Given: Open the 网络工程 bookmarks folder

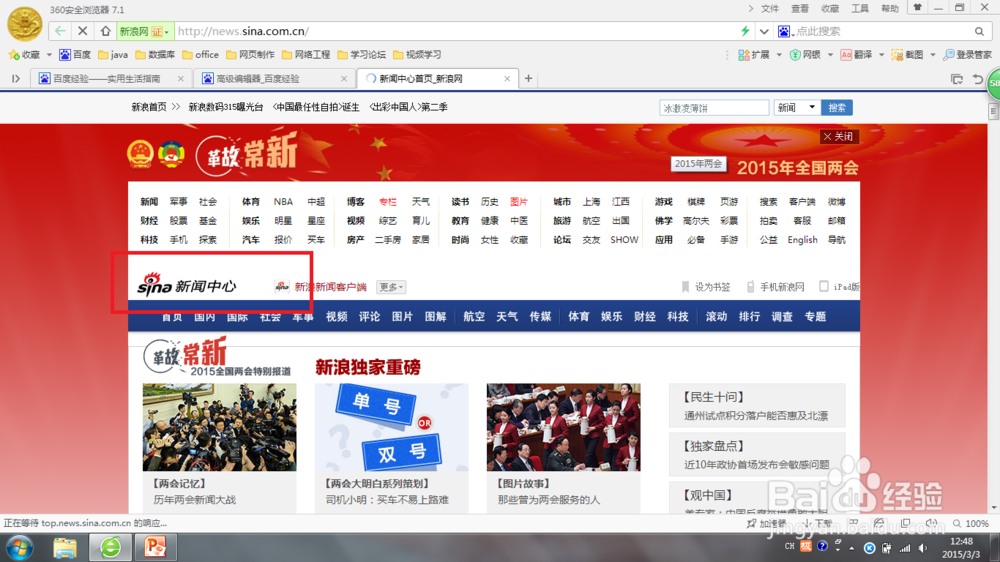Looking at the screenshot, I should pos(305,55).
